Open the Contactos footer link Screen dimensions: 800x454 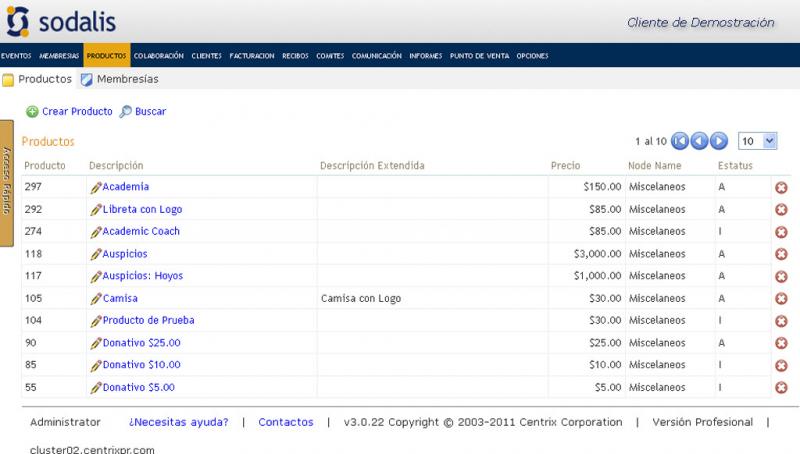click(x=285, y=422)
